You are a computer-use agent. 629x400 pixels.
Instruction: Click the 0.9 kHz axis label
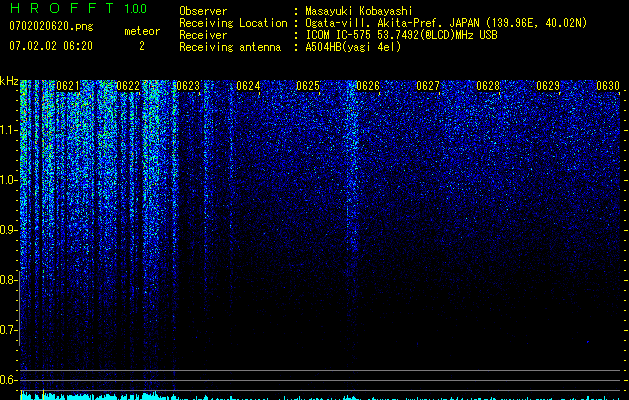8,230
